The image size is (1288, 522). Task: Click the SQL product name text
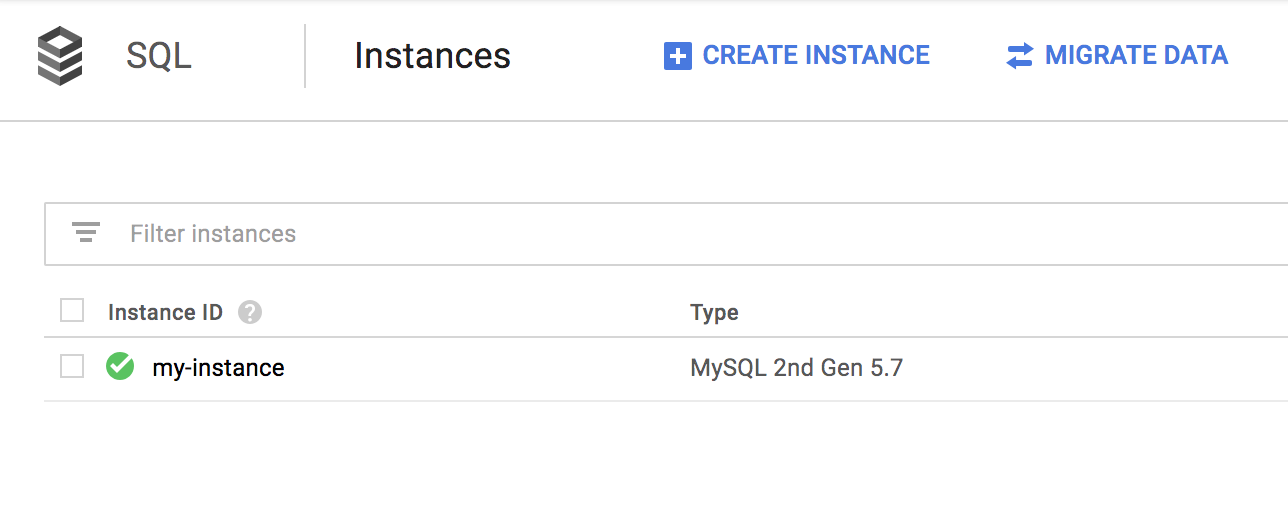158,56
